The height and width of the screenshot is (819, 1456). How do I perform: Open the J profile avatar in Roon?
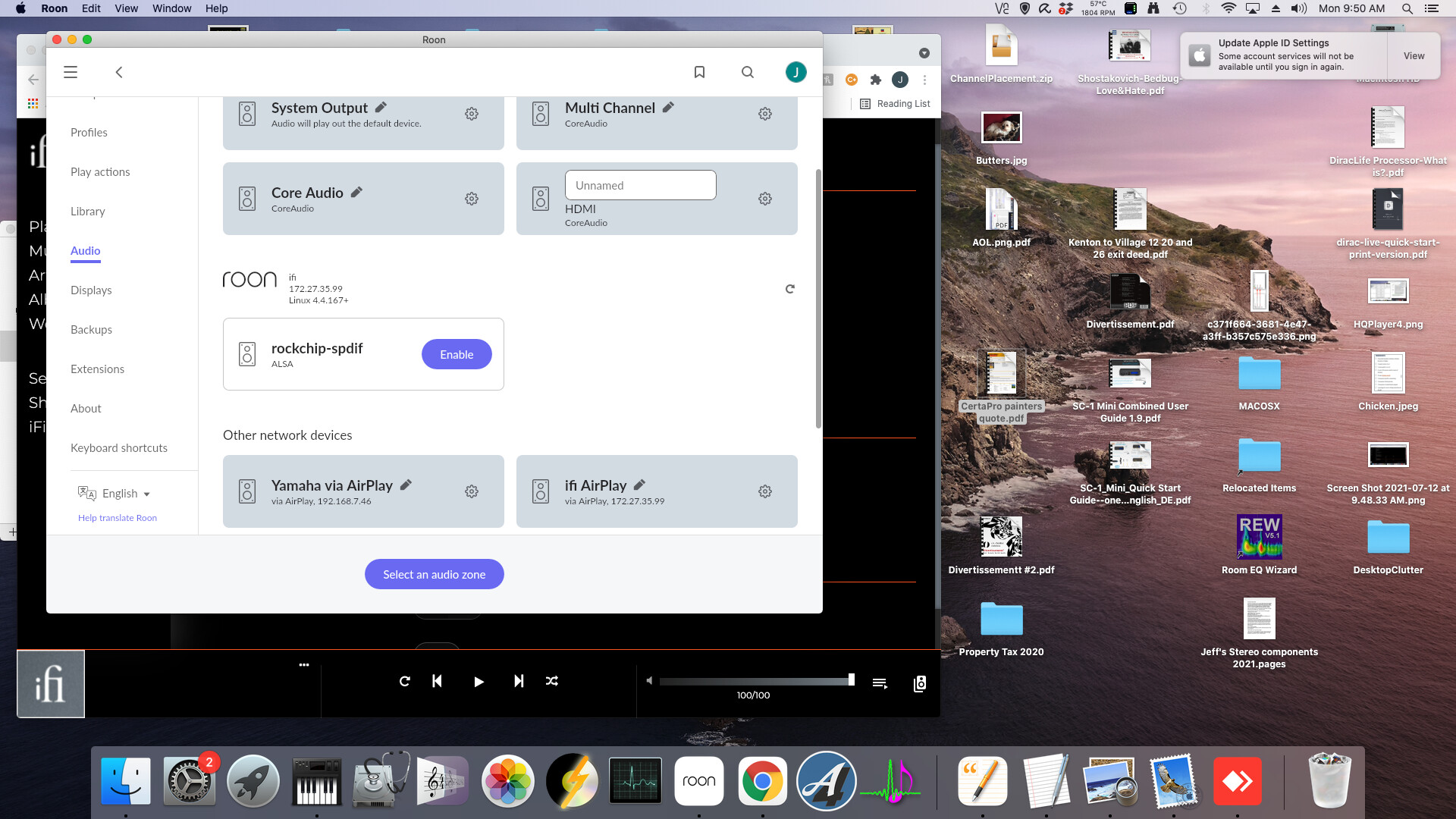click(795, 72)
